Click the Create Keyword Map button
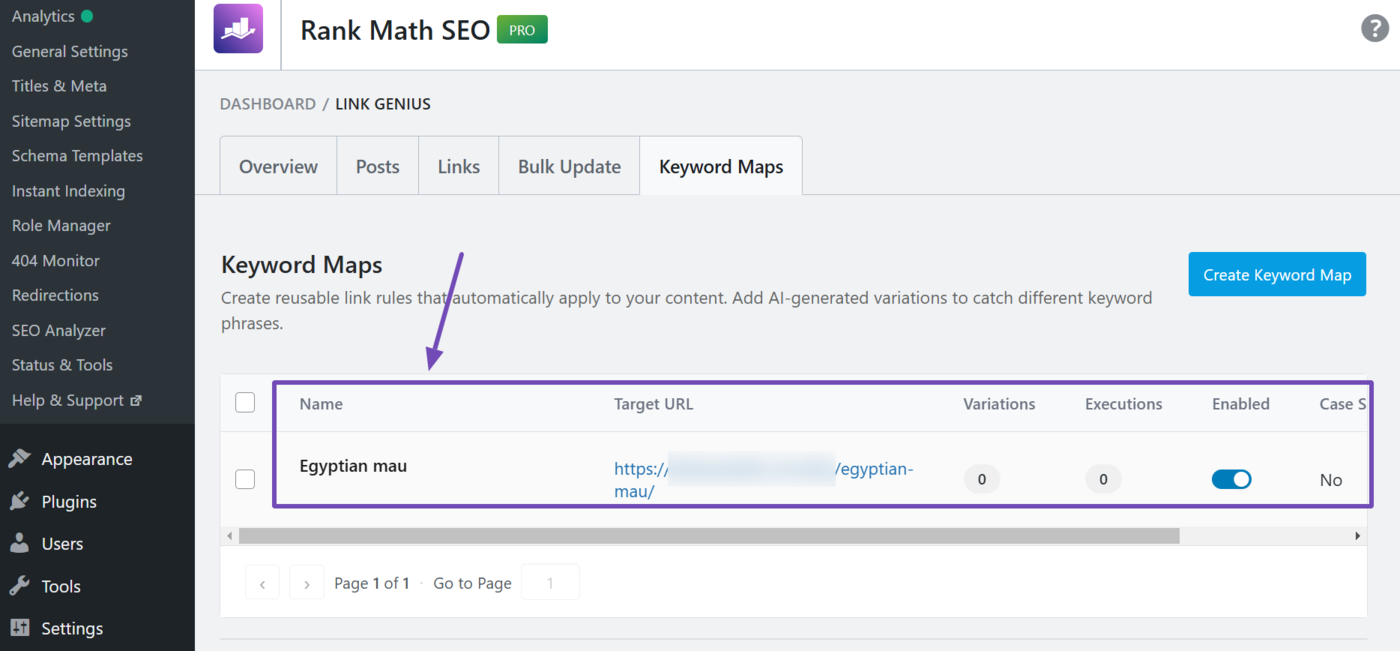The image size is (1400, 651). 1277,274
